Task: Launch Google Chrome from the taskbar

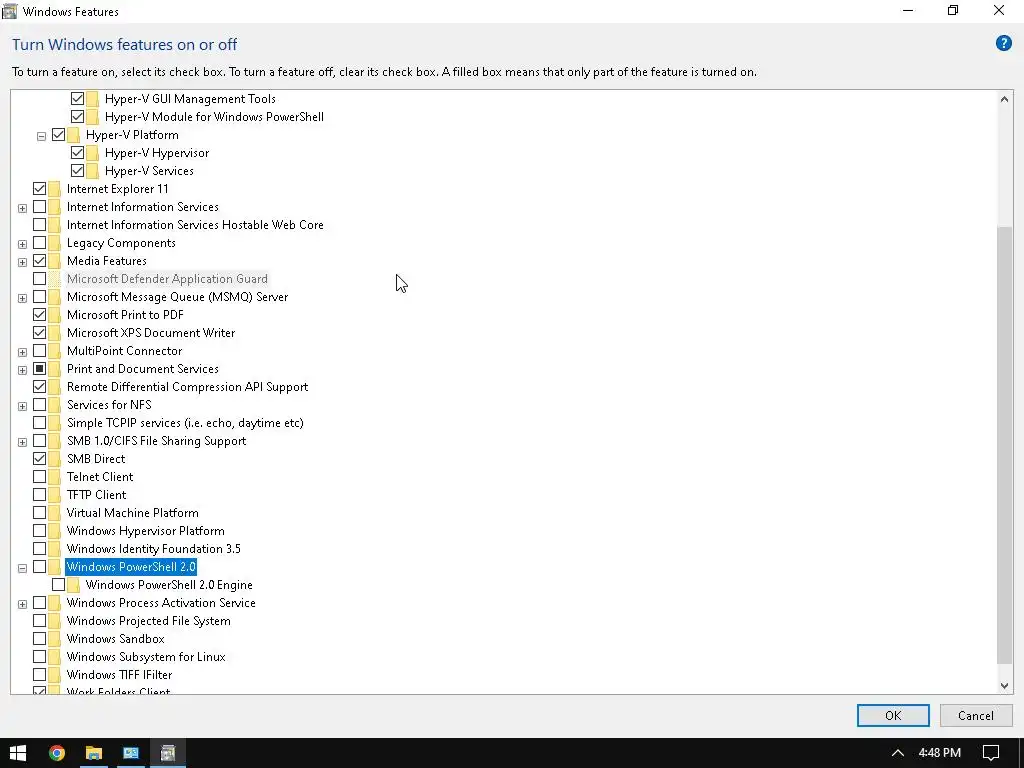Action: click(x=57, y=753)
